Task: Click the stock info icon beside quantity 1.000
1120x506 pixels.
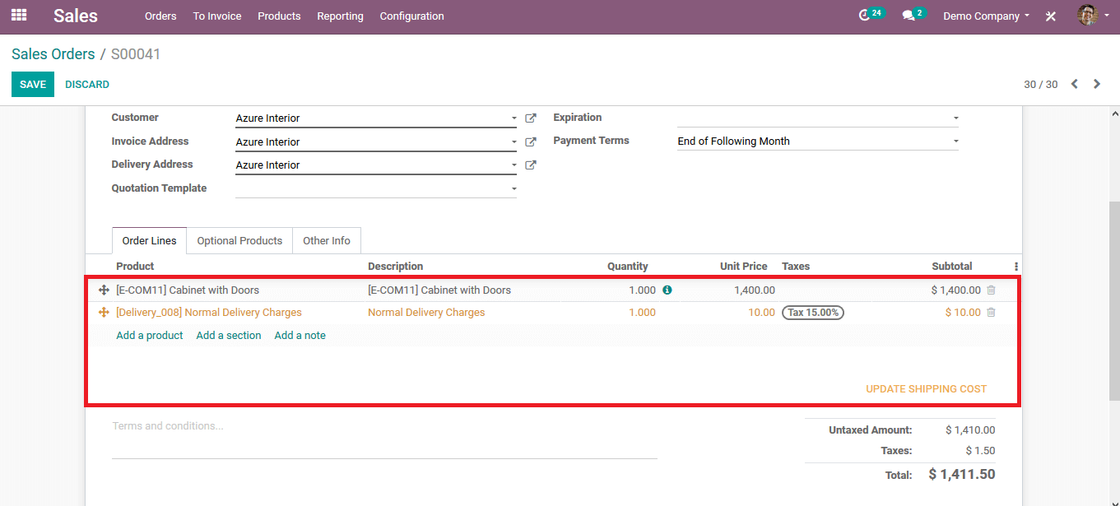Action: (667, 290)
